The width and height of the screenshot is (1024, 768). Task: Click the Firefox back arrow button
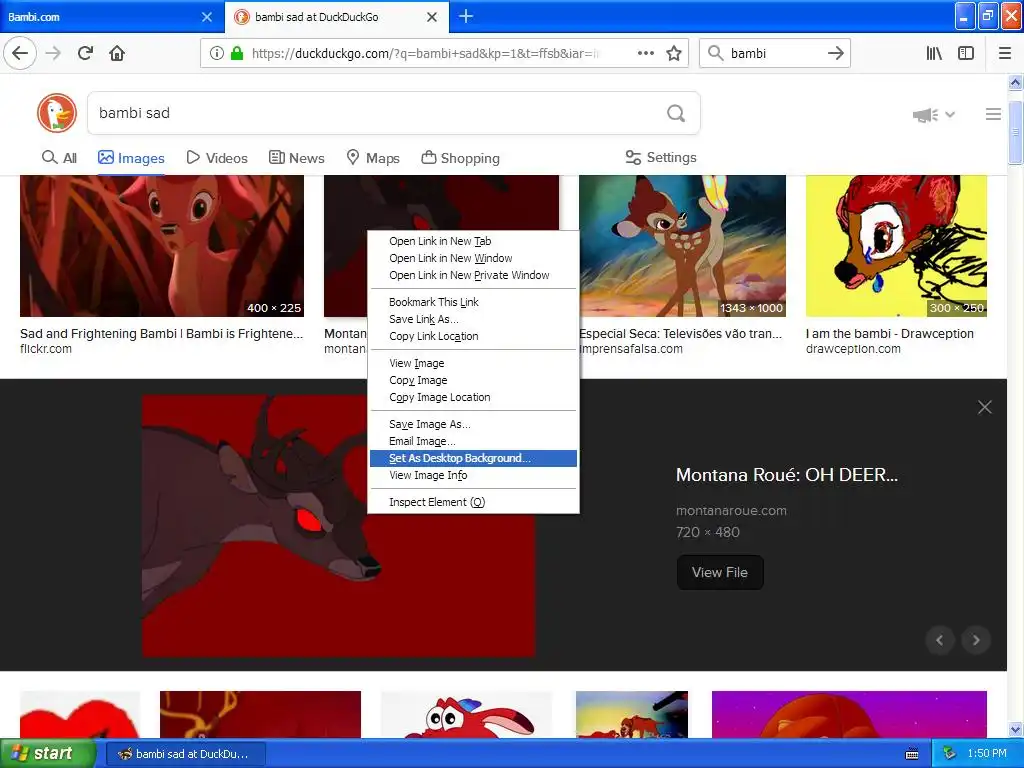pos(20,53)
